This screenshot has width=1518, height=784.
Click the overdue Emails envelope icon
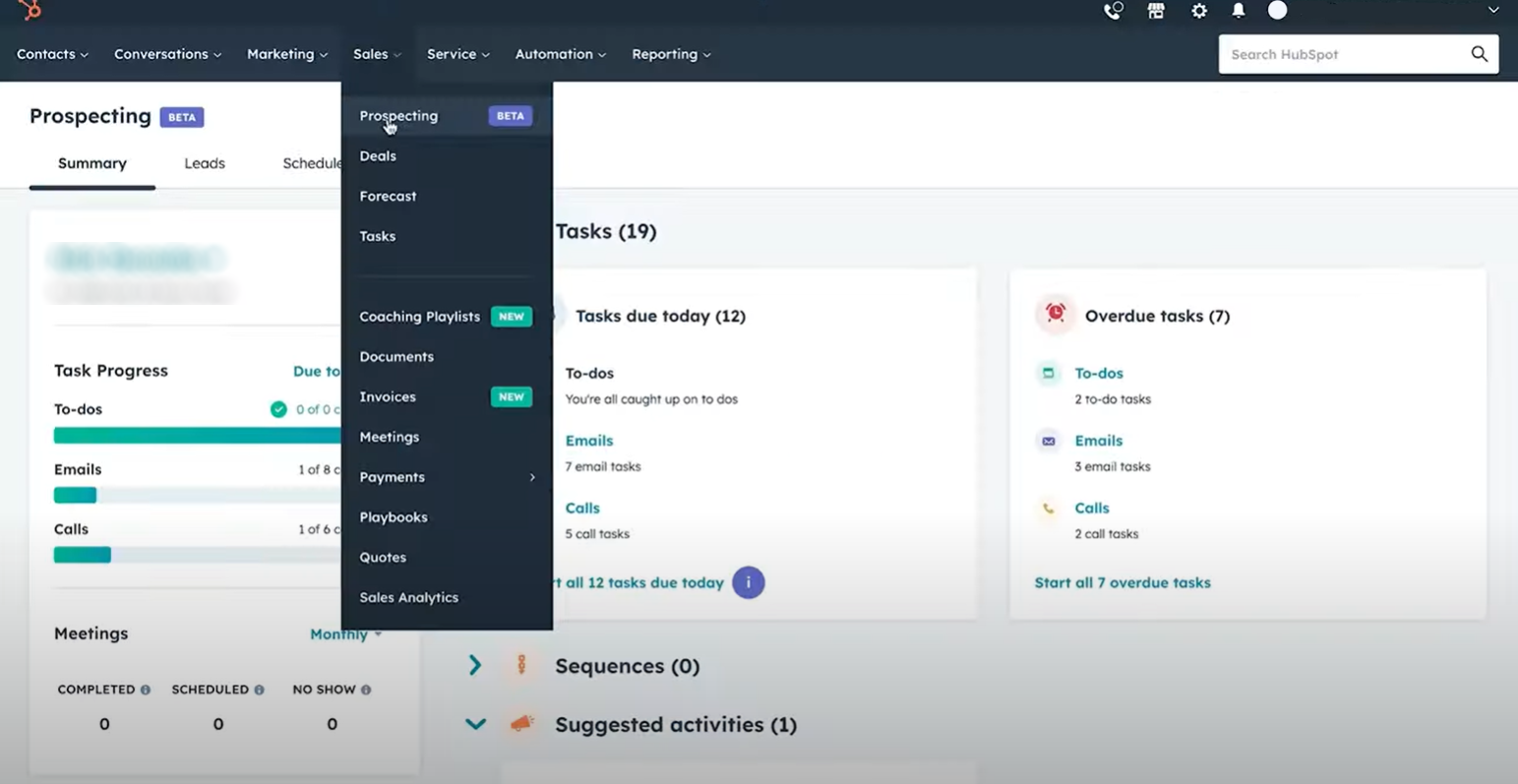[1049, 441]
